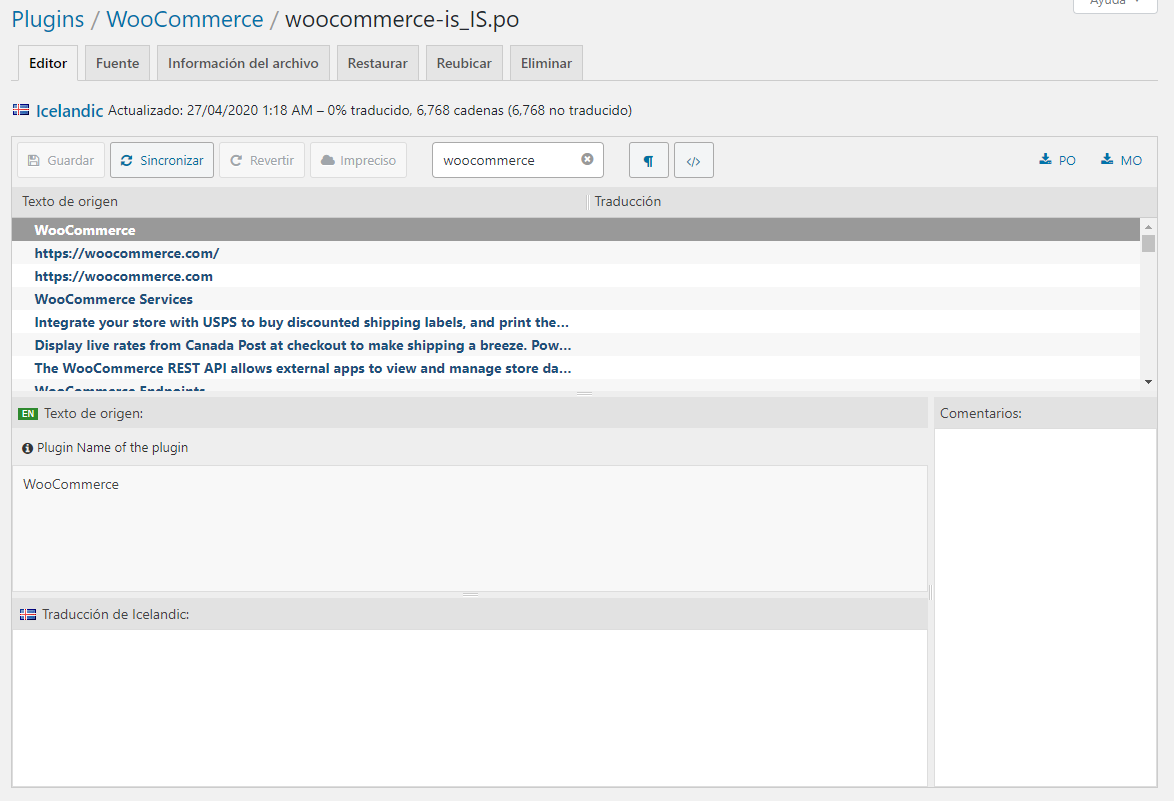This screenshot has height=801, width=1174.
Task: Click the Icelandic language link
Action: [x=70, y=111]
